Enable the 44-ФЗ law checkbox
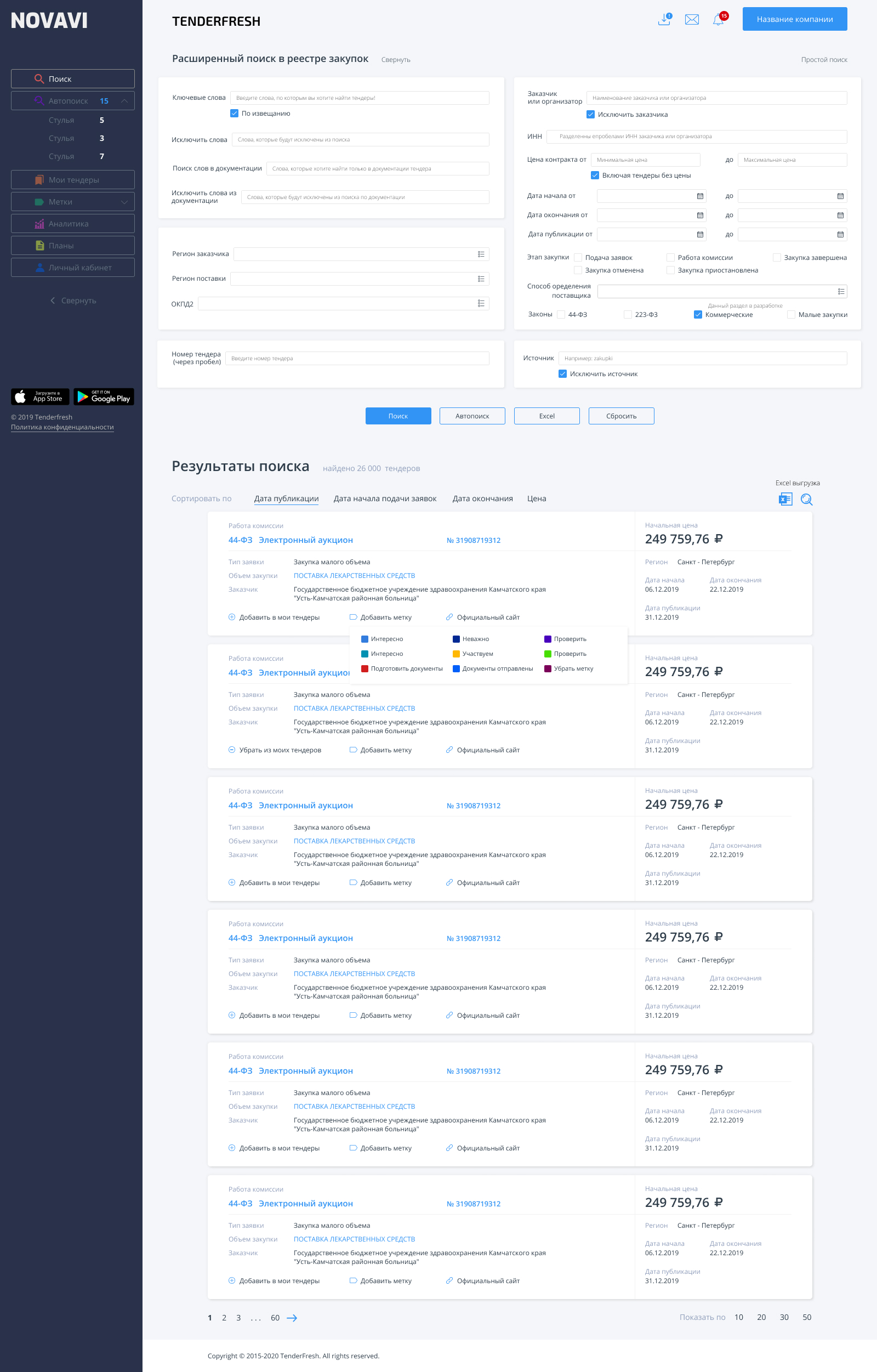Viewport: 877px width, 1372px height. [561, 315]
